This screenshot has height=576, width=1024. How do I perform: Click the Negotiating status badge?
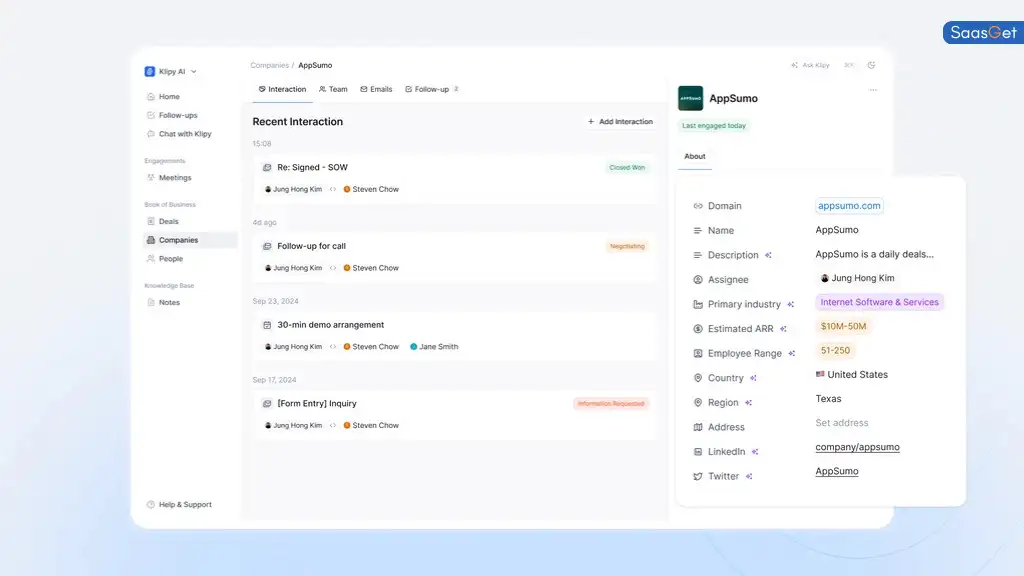point(627,246)
